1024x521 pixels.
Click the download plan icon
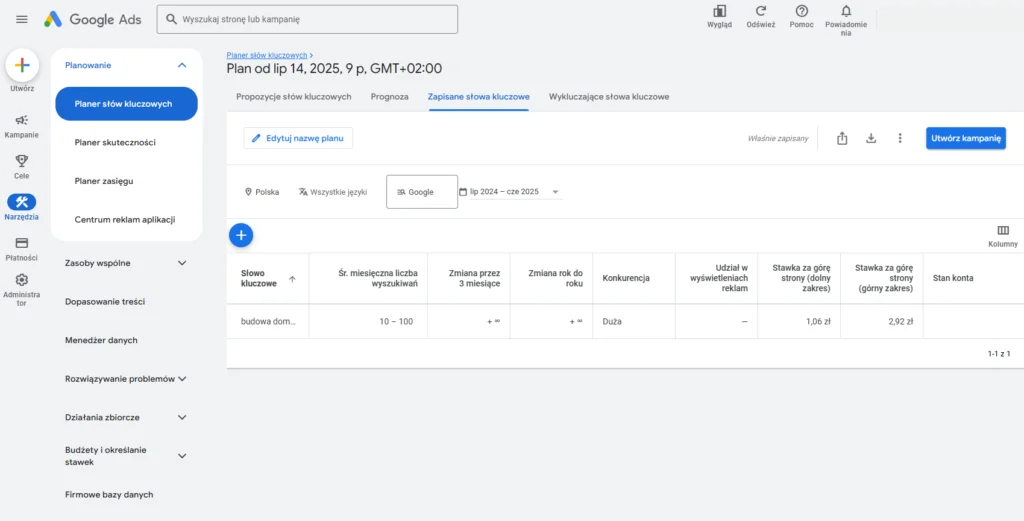point(871,138)
